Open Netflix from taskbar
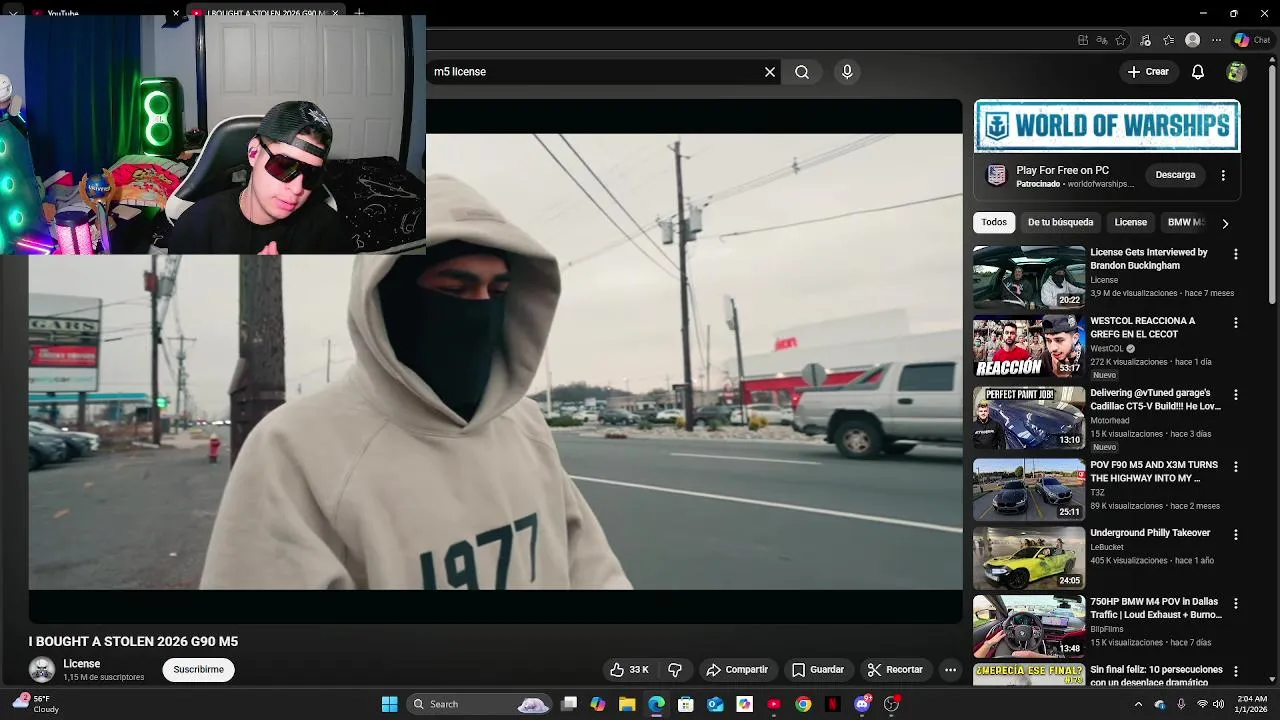This screenshot has height=720, width=1280. tap(832, 704)
